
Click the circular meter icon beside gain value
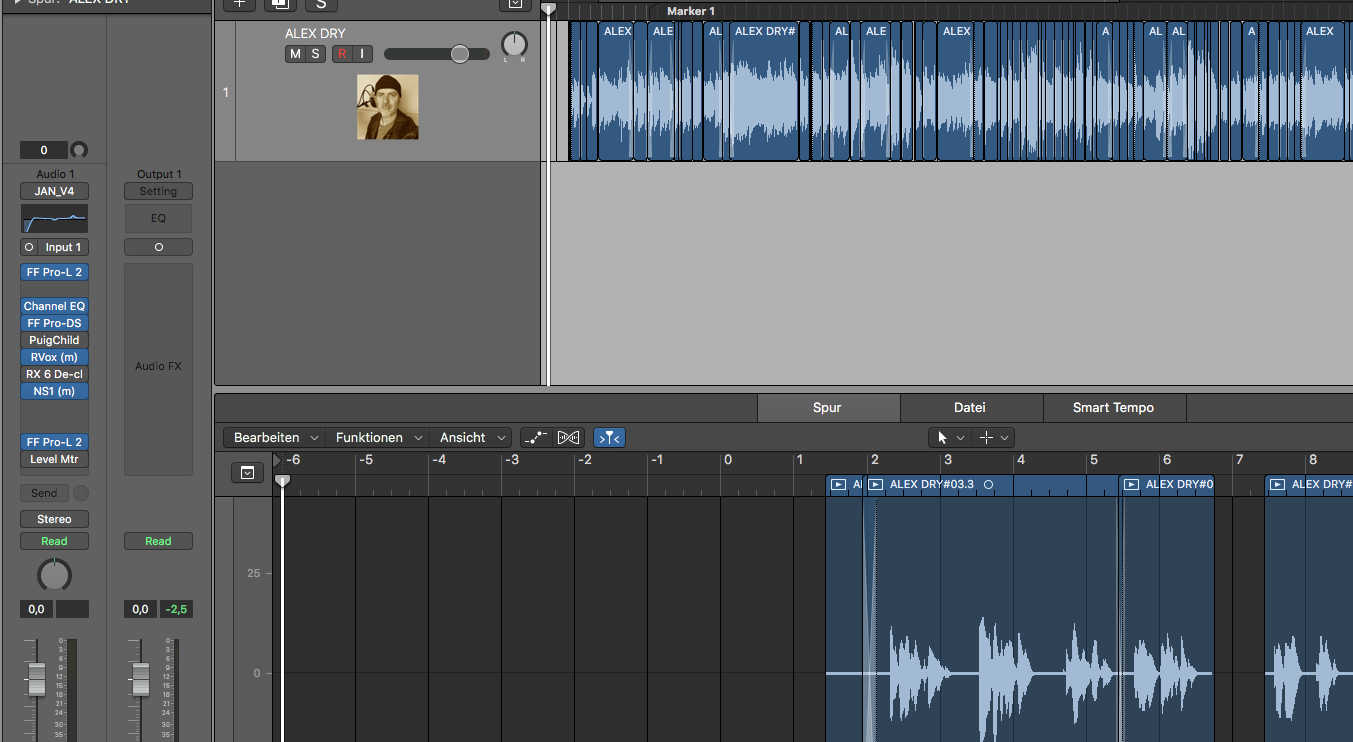click(x=79, y=150)
